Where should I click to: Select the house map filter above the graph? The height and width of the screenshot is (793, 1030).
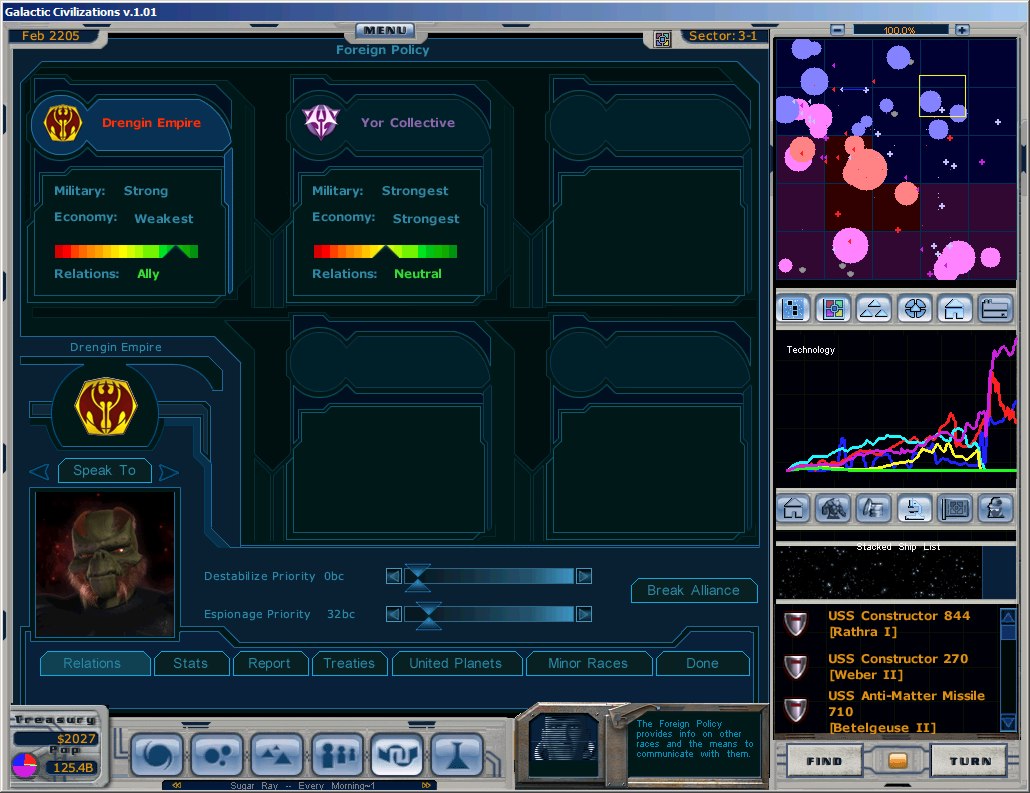[x=954, y=308]
